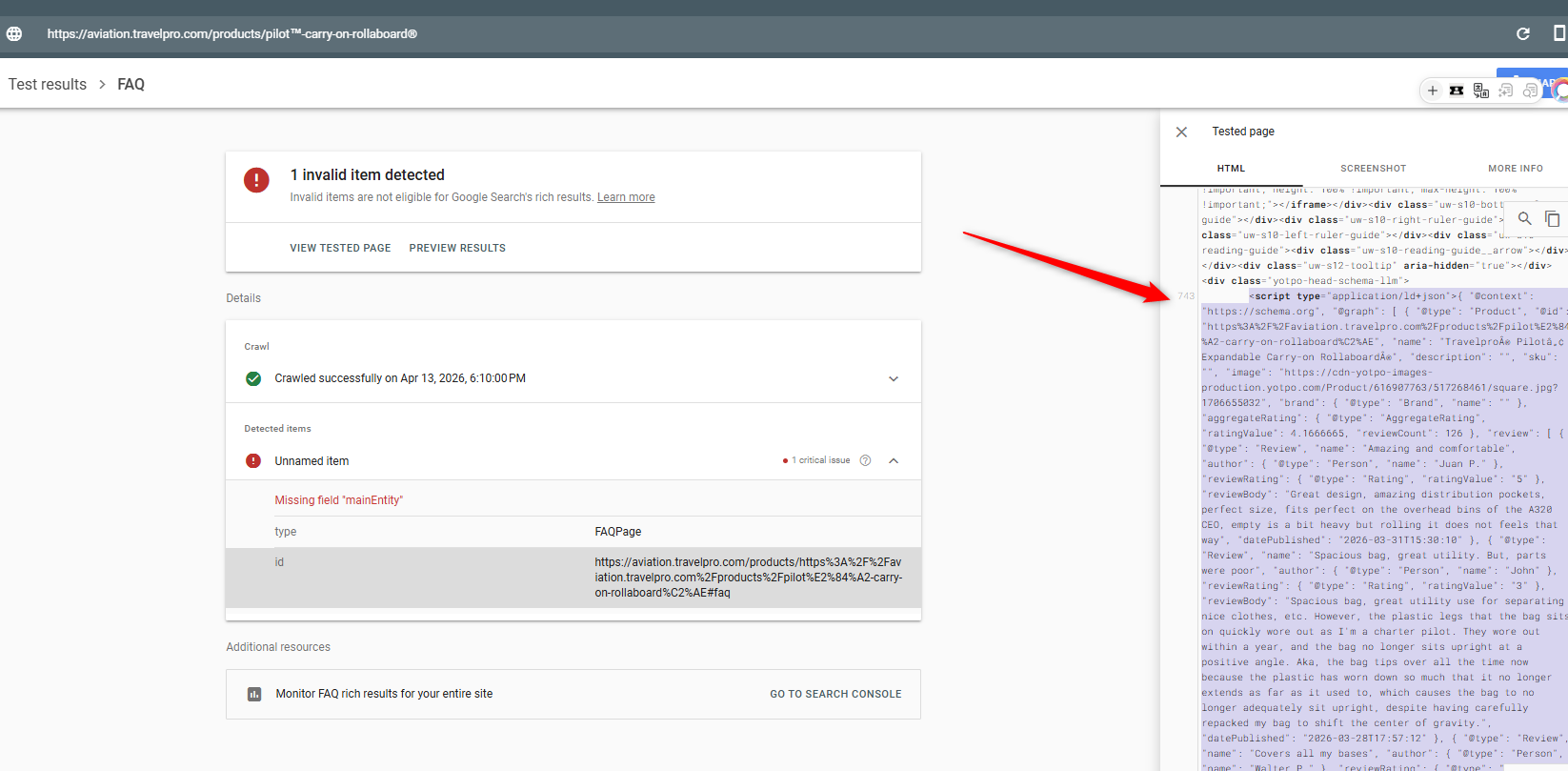The image size is (1568, 771).
Task: Click the reload test icon
Action: (x=1523, y=33)
